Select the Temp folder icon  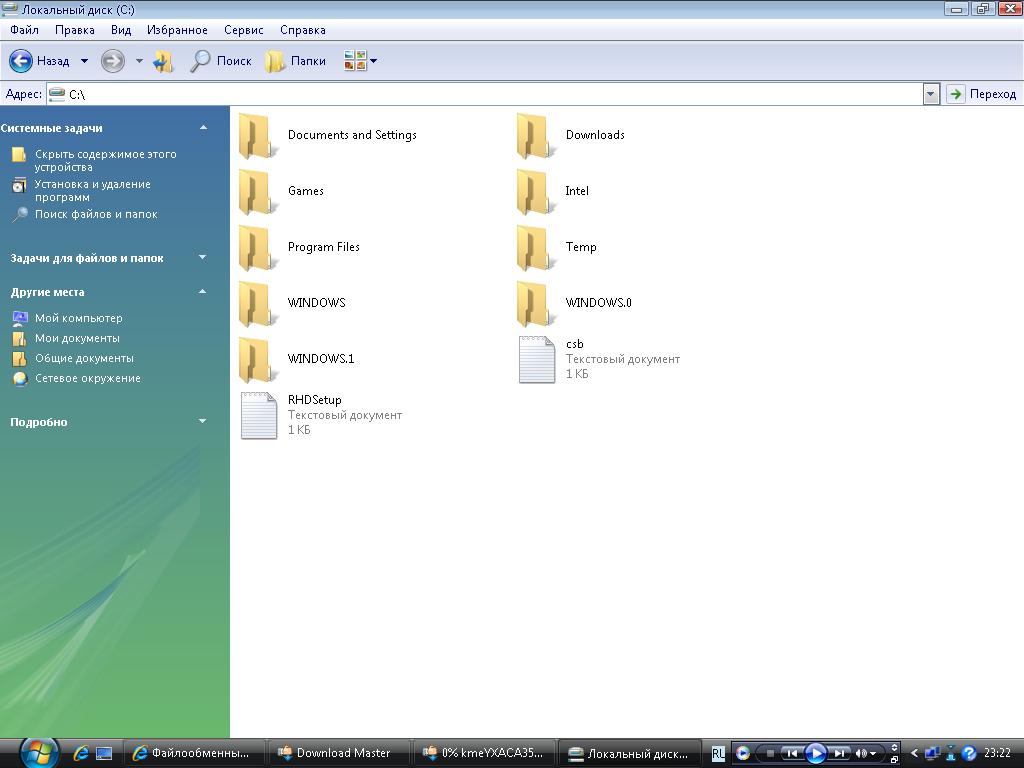[x=535, y=248]
